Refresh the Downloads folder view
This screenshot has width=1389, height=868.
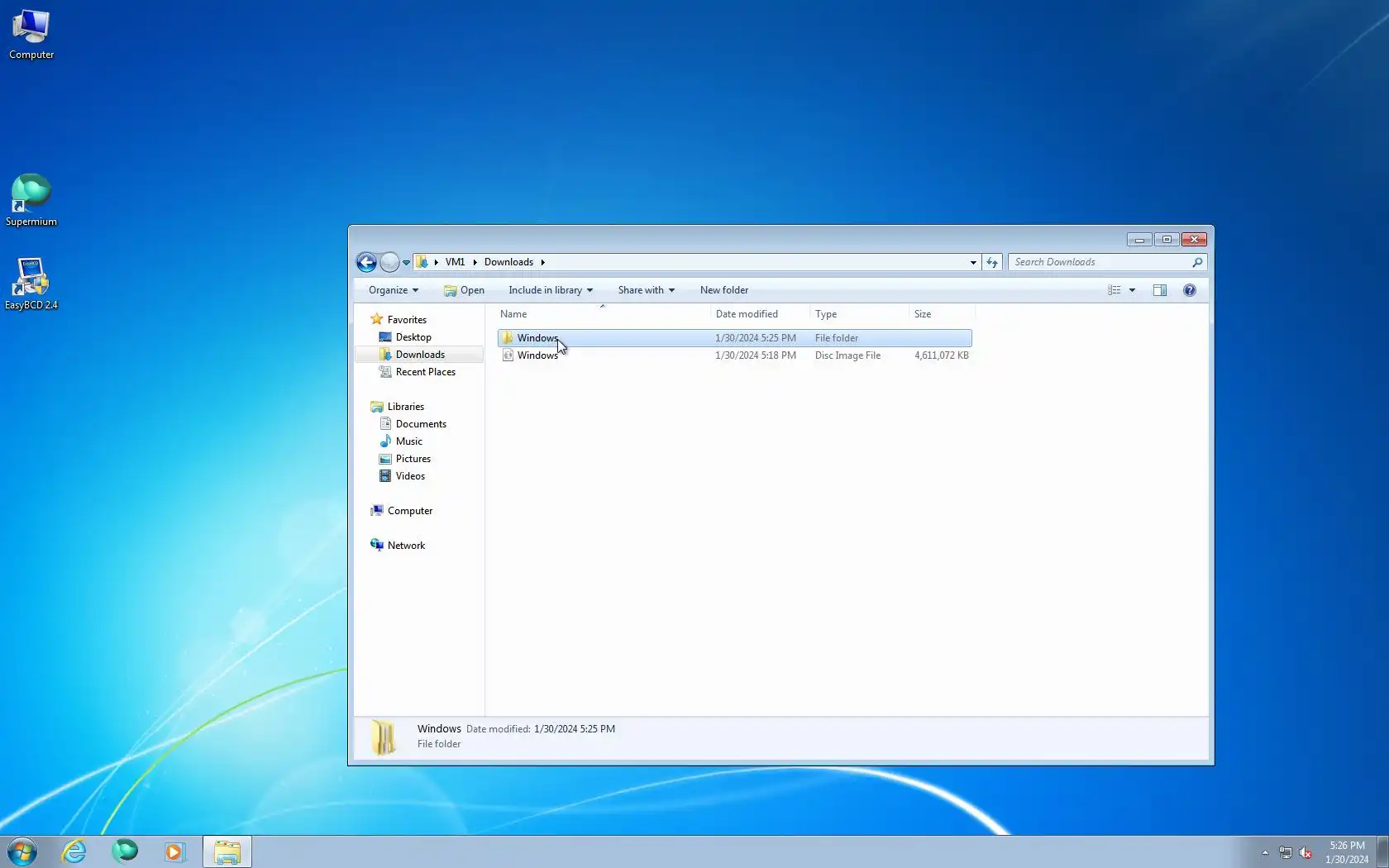[992, 262]
